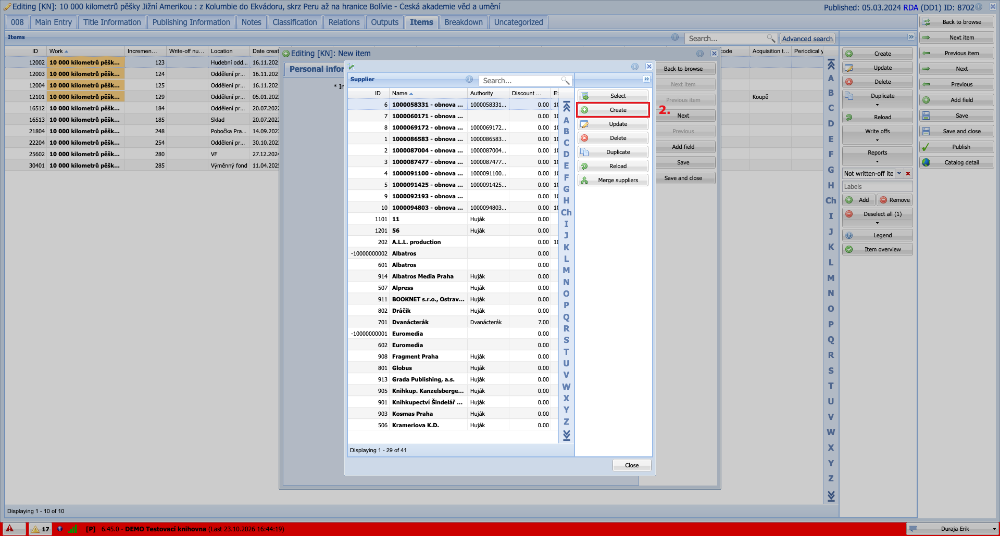Open the Legend button
The image size is (1000, 536).
878,235
